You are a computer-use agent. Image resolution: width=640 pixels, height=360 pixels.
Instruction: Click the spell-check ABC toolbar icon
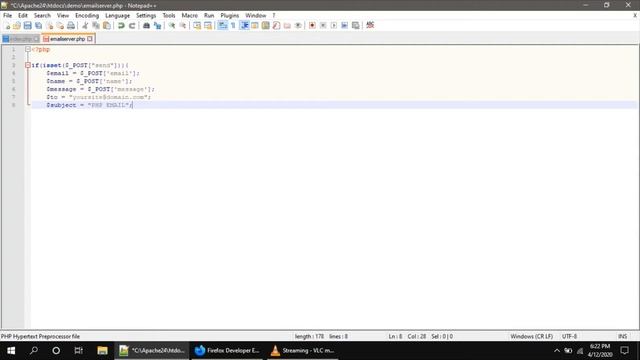coord(370,25)
